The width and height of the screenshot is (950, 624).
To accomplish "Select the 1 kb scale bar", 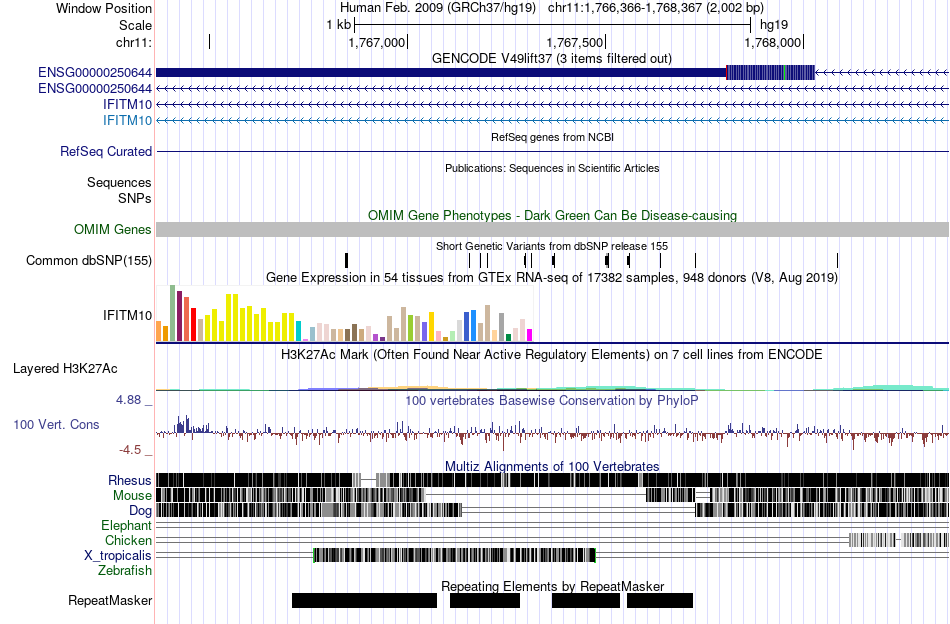I will [x=553, y=25].
